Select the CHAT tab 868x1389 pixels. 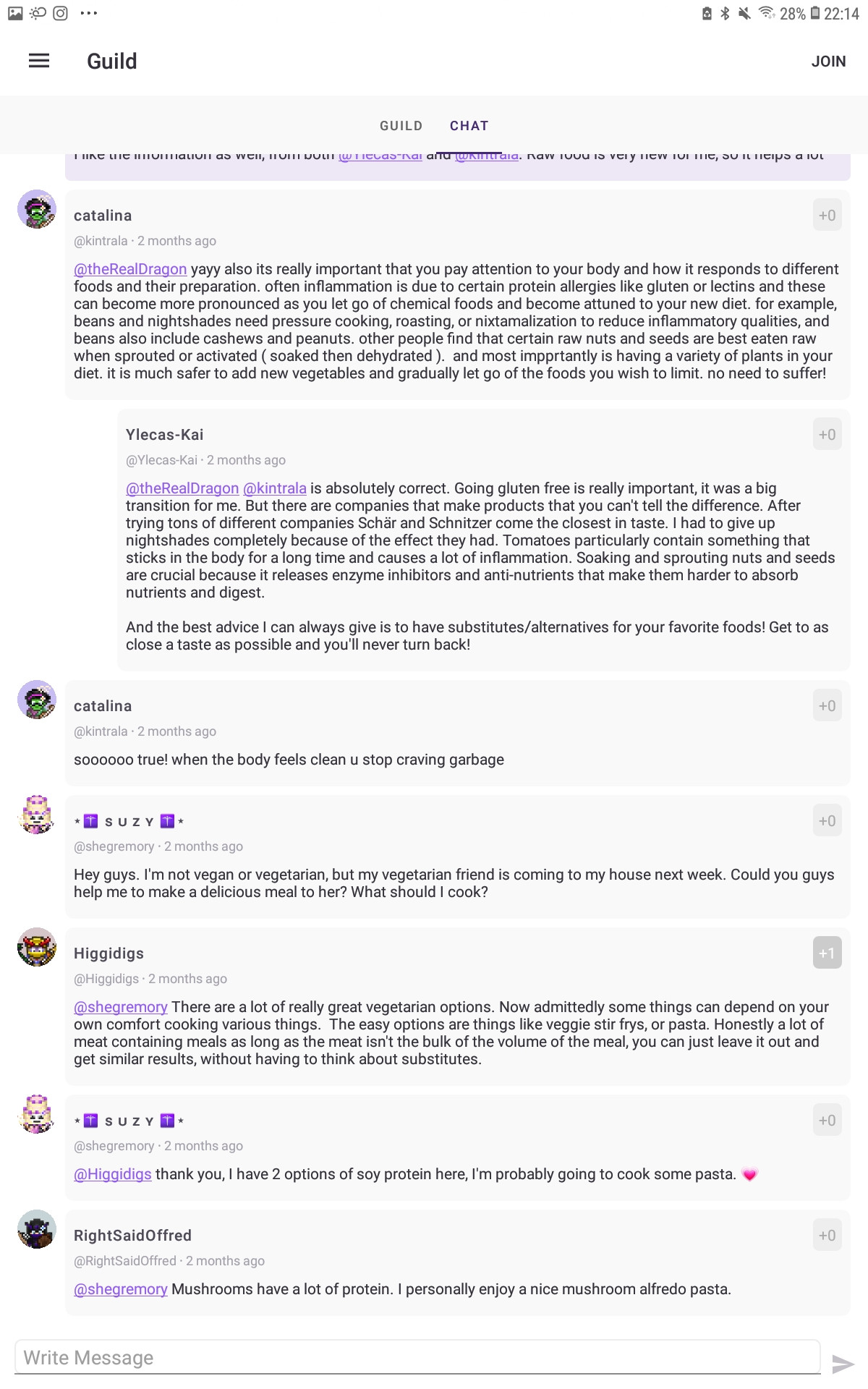tap(469, 126)
